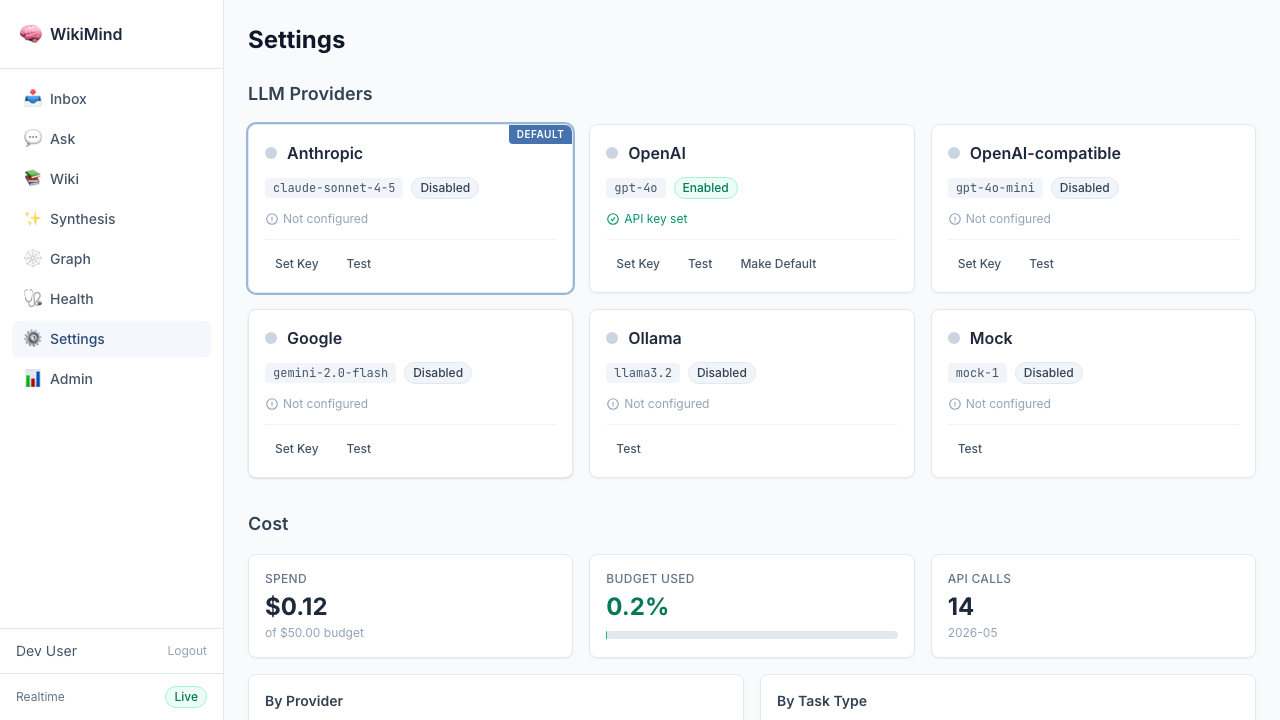
Task: Click the llama3.2 model tag
Action: (643, 373)
